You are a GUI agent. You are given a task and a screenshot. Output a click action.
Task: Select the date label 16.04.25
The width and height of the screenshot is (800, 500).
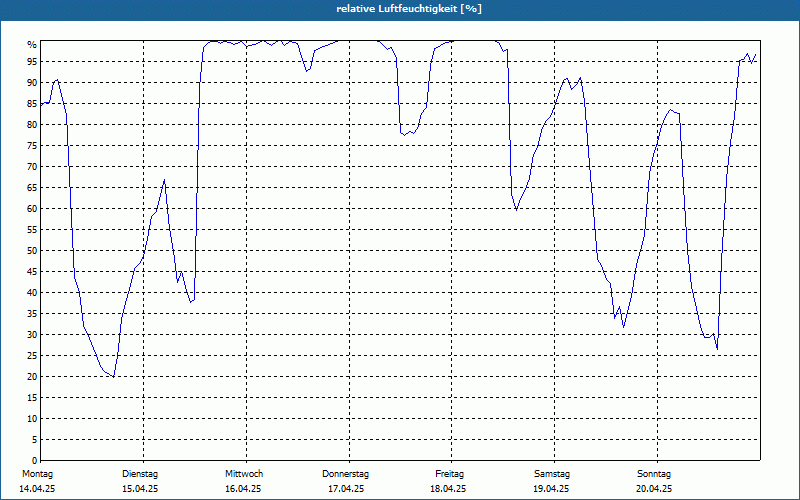[x=243, y=489]
